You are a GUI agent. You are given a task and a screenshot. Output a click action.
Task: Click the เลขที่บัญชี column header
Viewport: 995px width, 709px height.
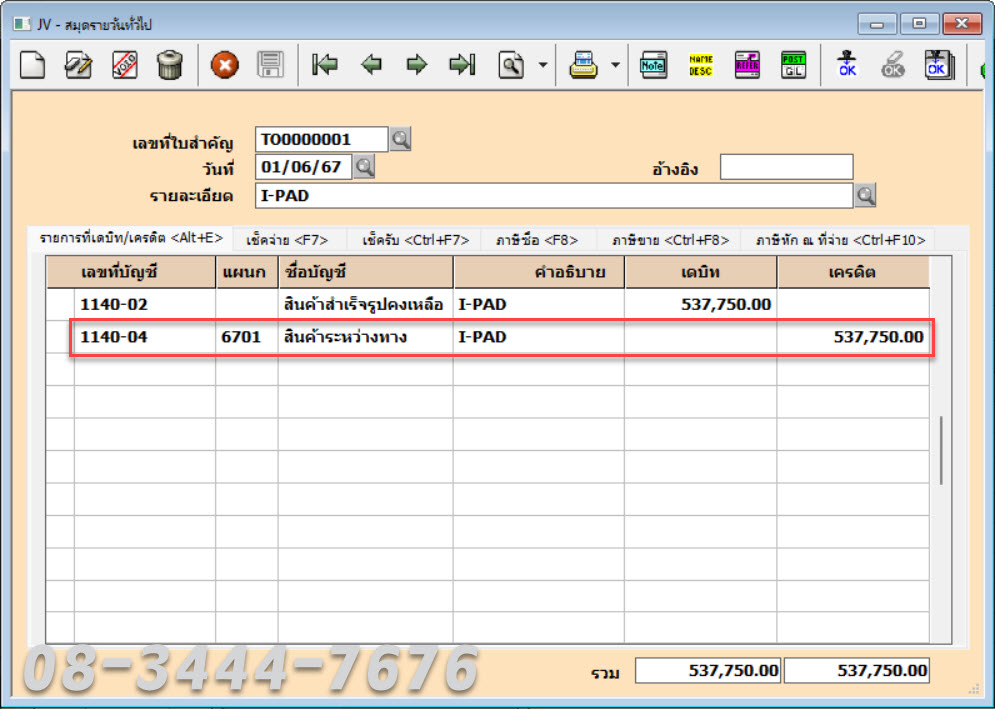click(x=131, y=272)
